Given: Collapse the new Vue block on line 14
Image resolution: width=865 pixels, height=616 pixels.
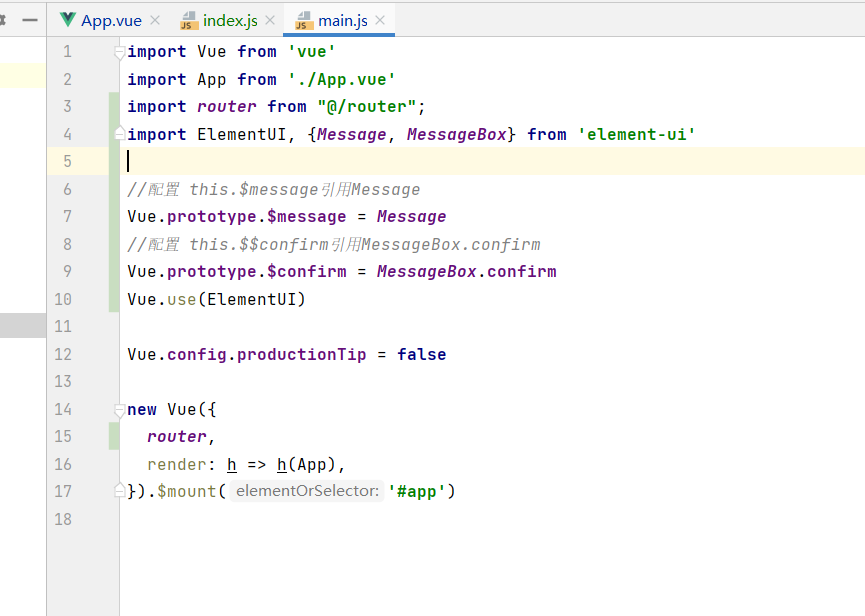Looking at the screenshot, I should (x=119, y=410).
